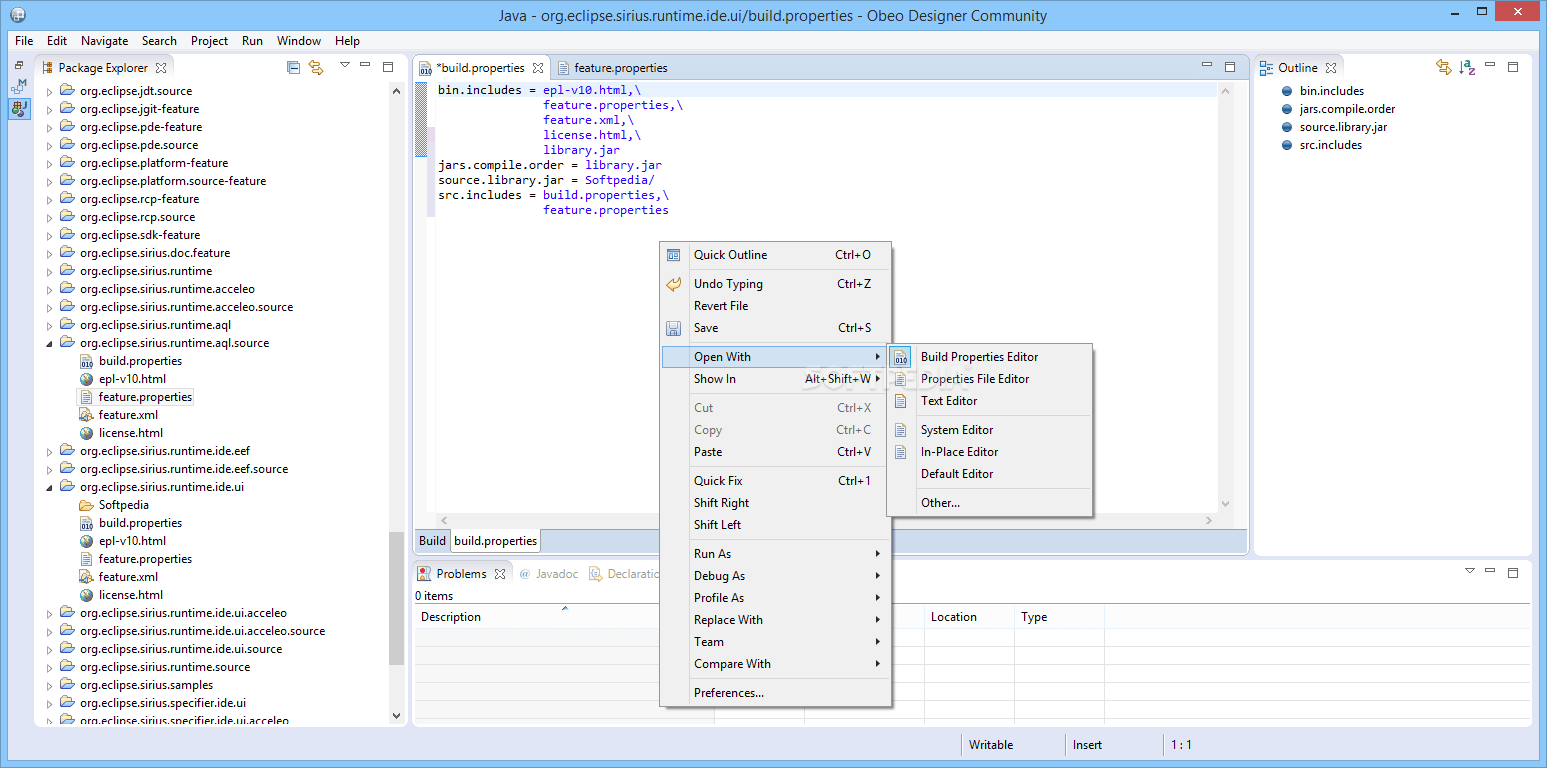This screenshot has width=1547, height=768.
Task: Toggle Link with Editor in Outline view
Action: tap(1443, 67)
